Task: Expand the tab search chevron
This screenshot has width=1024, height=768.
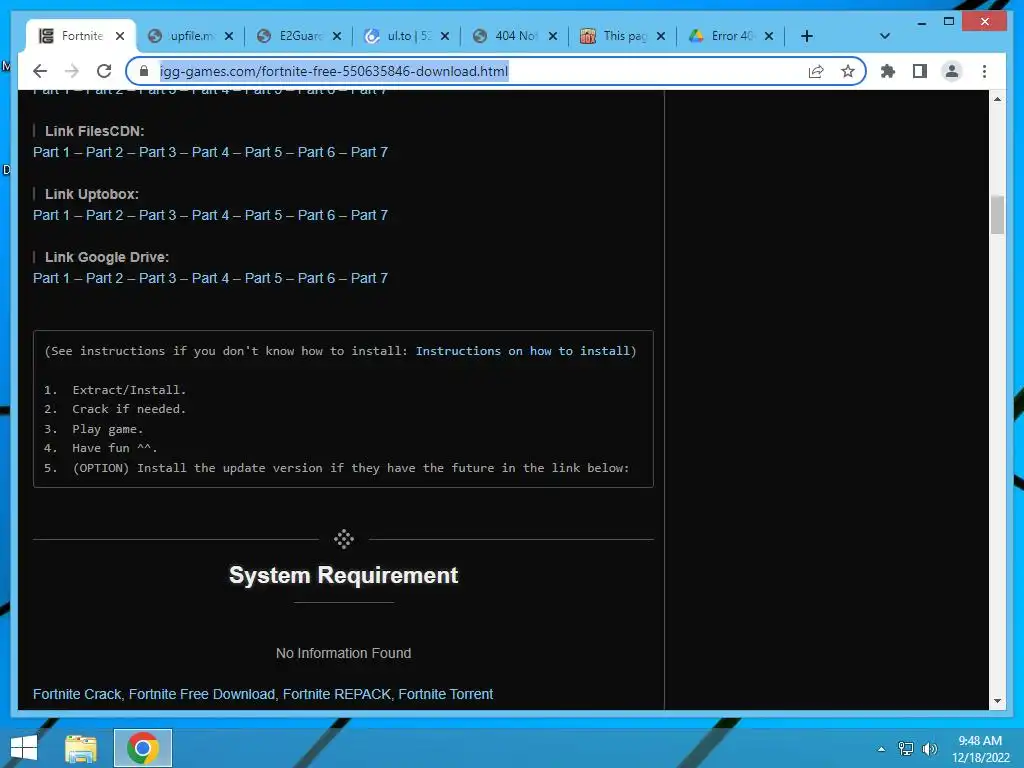Action: tap(885, 36)
